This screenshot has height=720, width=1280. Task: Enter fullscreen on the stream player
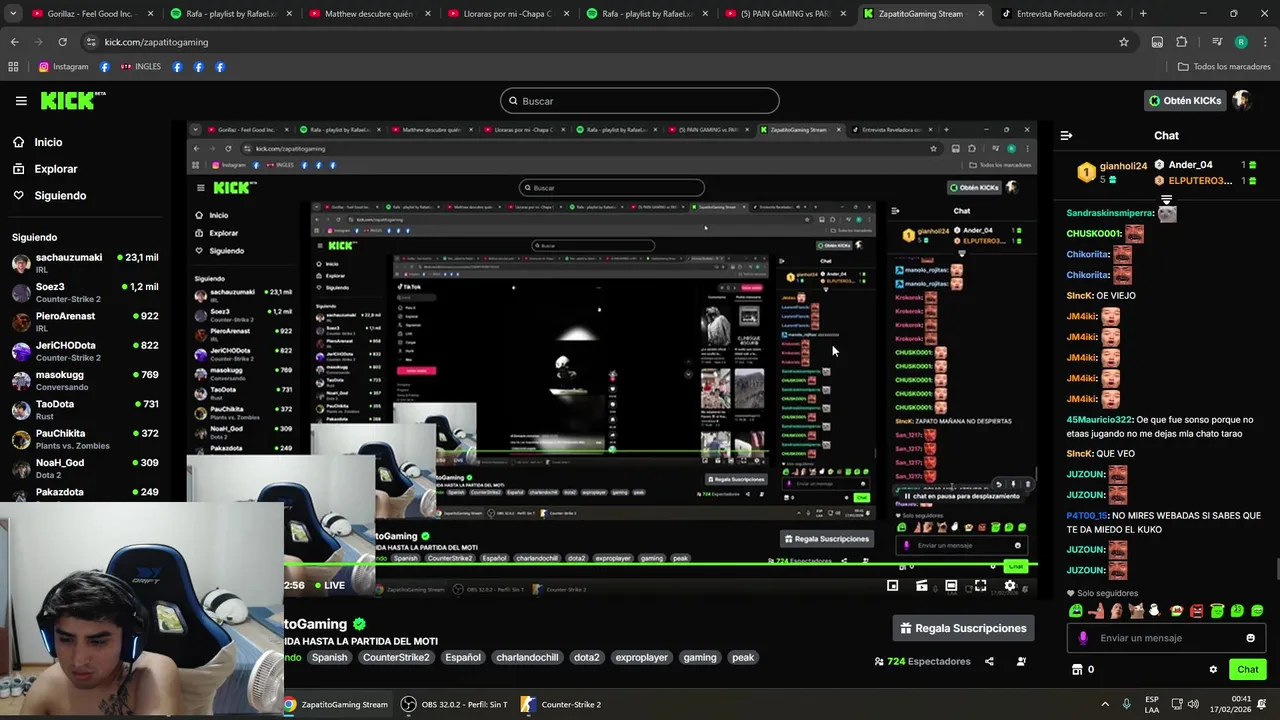tap(980, 586)
